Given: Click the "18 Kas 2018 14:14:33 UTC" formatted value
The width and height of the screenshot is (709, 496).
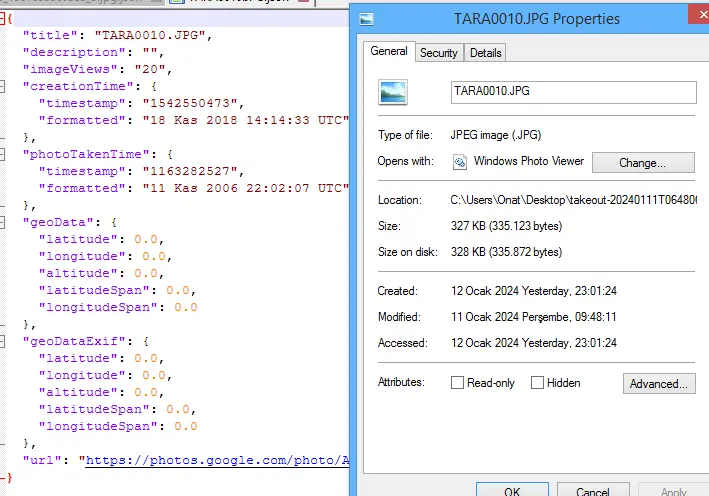Looking at the screenshot, I should 246,120.
